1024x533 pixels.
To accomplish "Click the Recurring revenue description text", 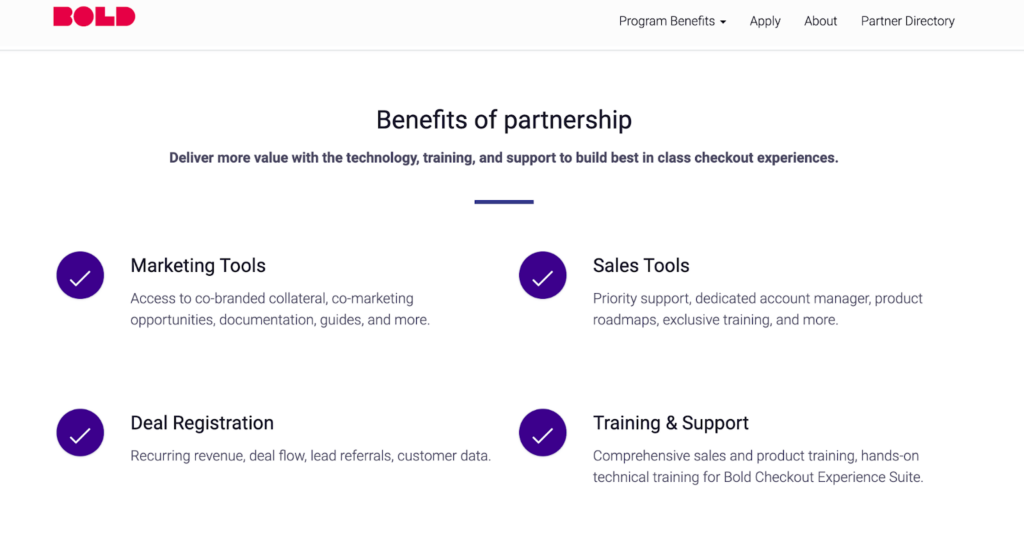I will click(x=310, y=455).
